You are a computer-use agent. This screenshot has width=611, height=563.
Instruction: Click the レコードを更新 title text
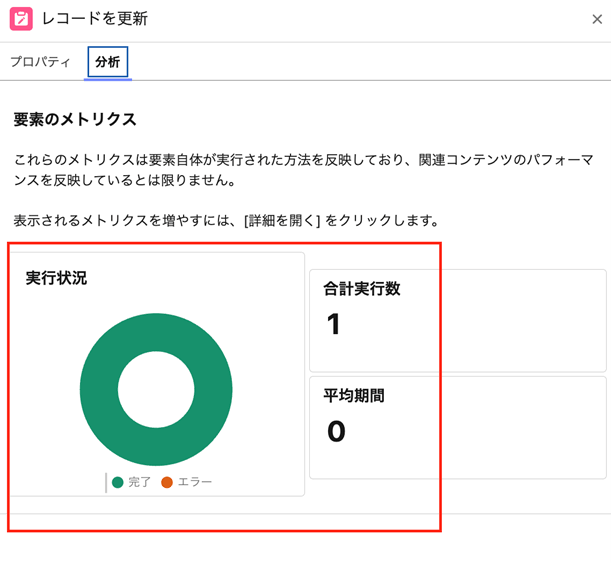tap(97, 19)
